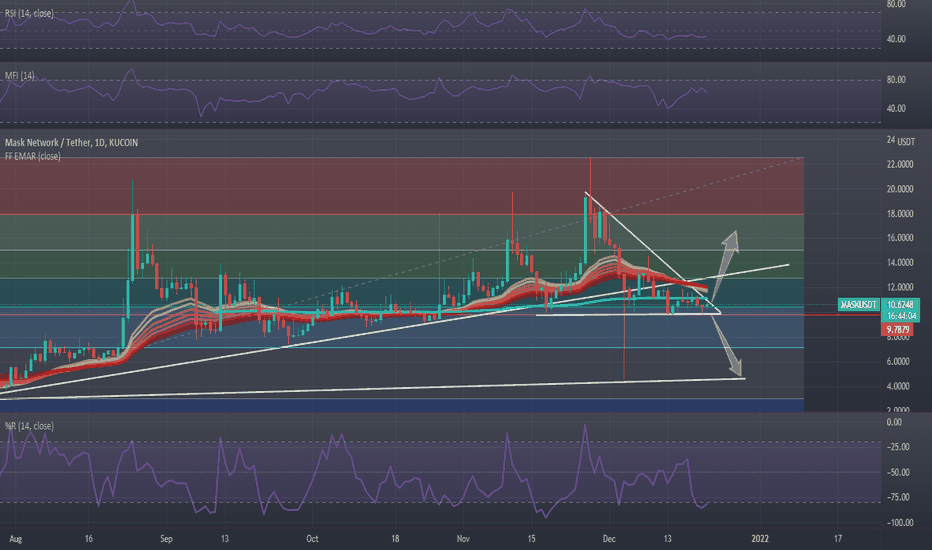932x550 pixels.
Task: Click the Oct label on time axis
Action: click(x=312, y=539)
